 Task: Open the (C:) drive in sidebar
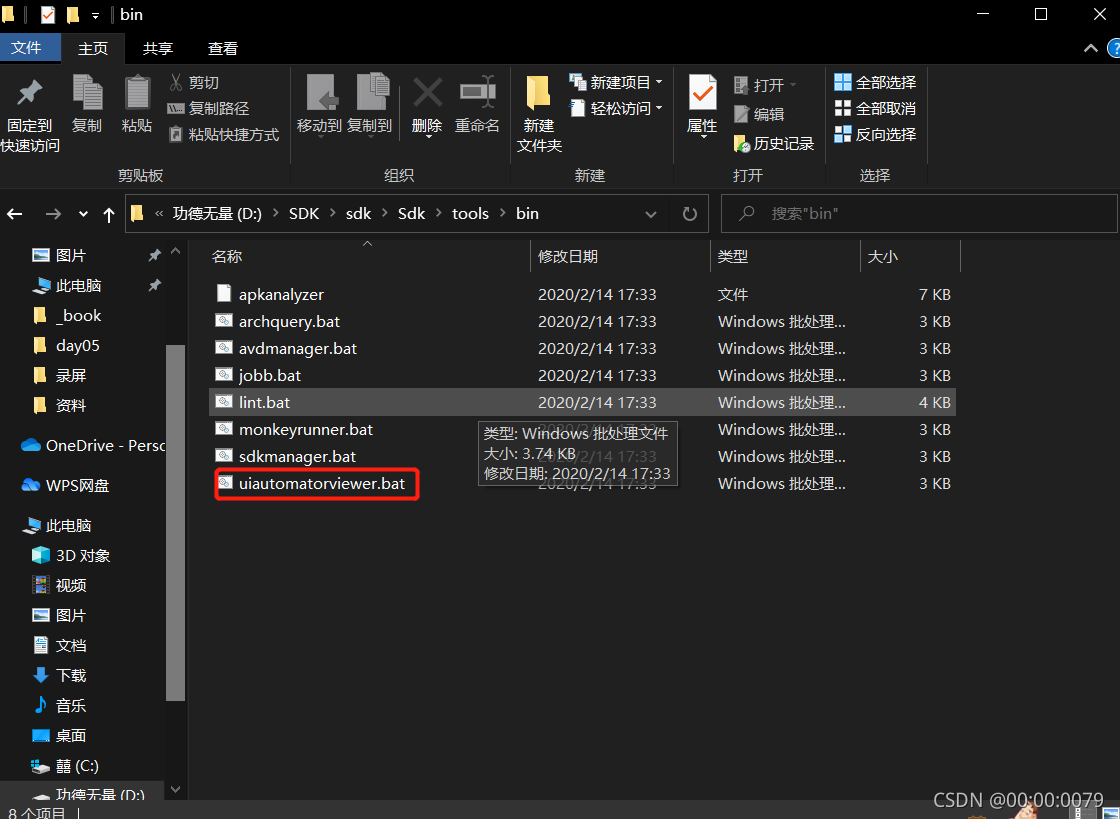click(66, 765)
